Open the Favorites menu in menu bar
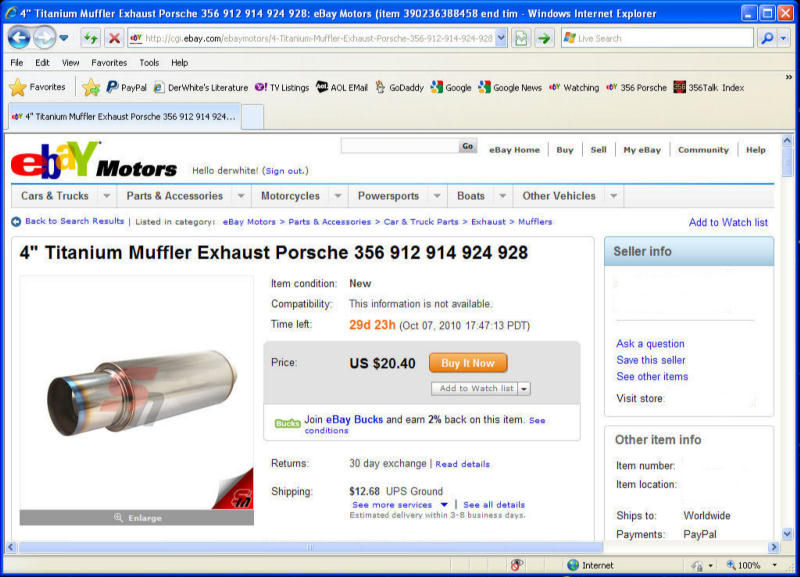 [109, 63]
